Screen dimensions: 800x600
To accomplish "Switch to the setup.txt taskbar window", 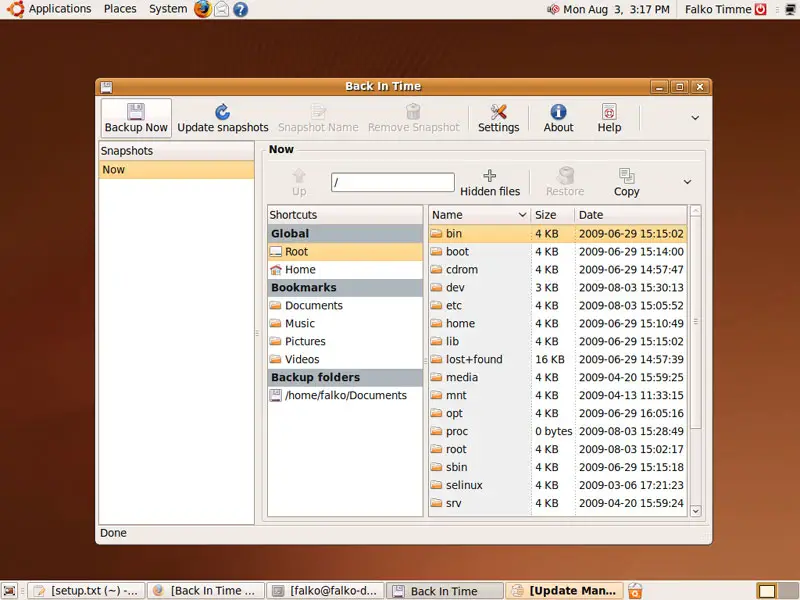I will coord(86,591).
